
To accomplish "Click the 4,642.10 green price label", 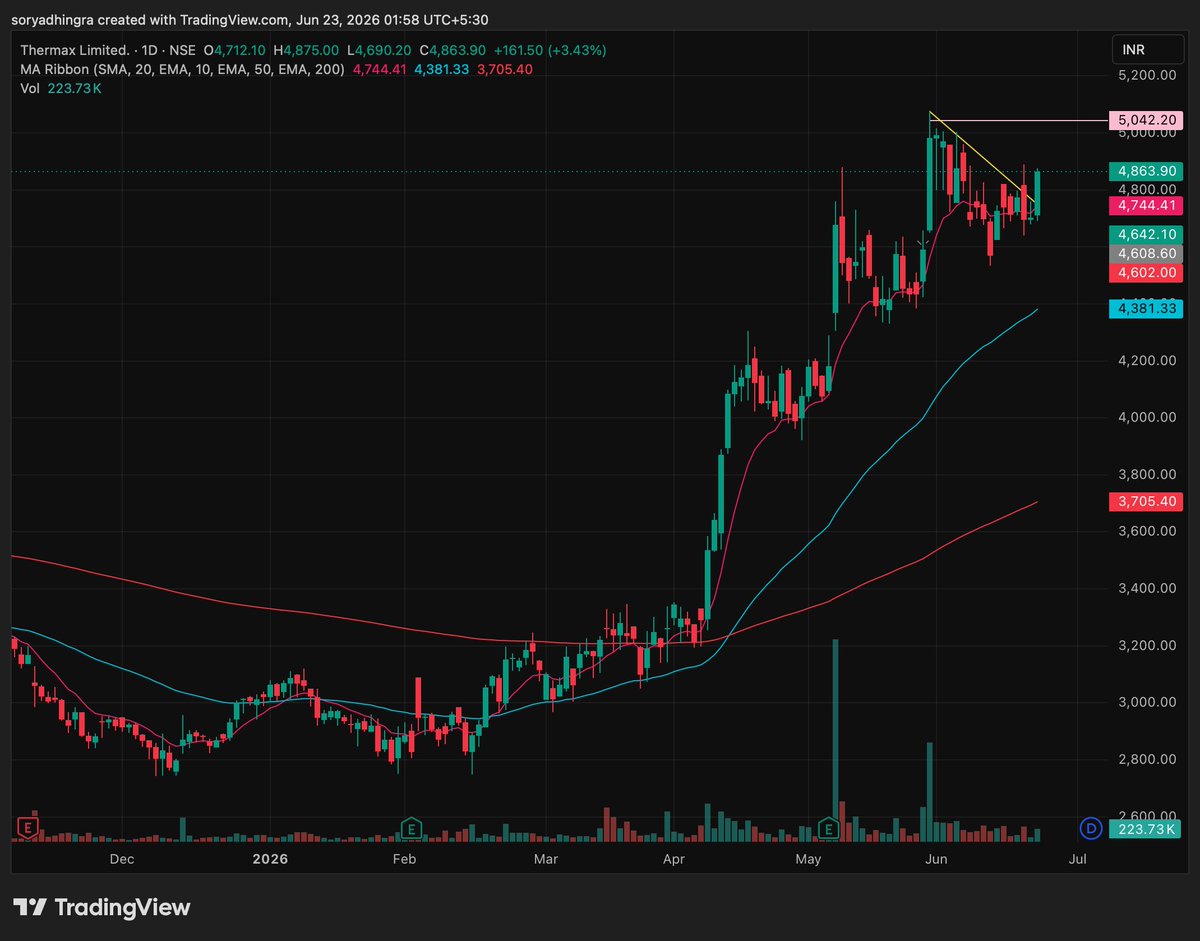I will pyautogui.click(x=1146, y=235).
